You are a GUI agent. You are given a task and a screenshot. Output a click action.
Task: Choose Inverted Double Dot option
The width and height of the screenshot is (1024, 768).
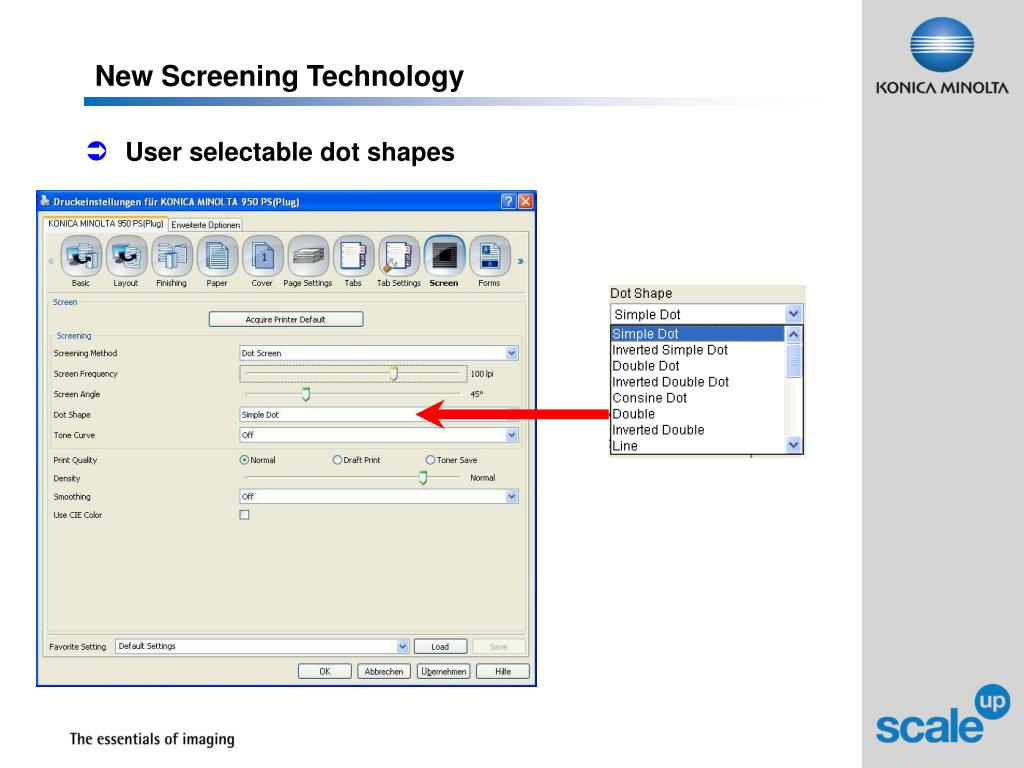coord(697,382)
